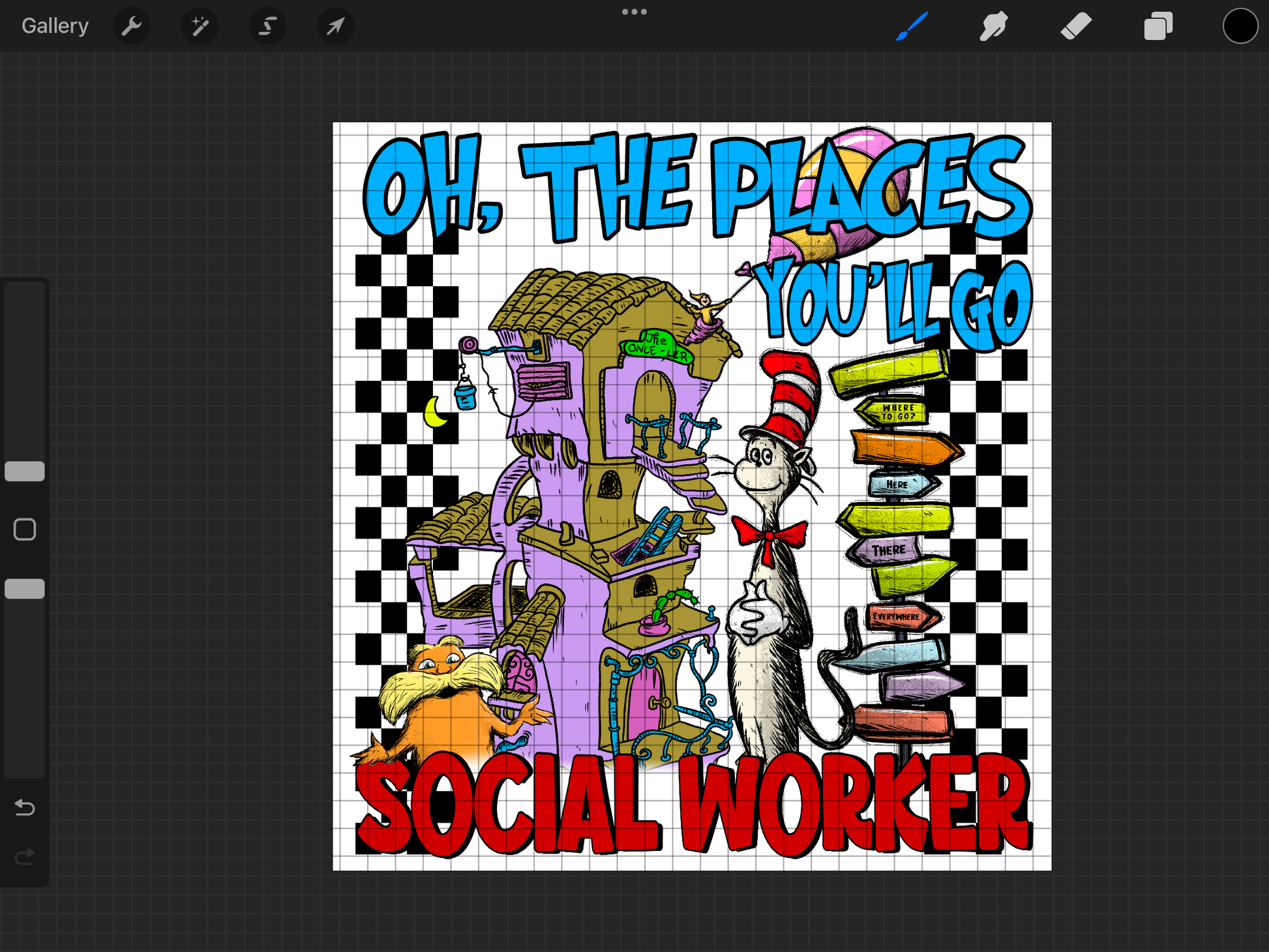The height and width of the screenshot is (952, 1269).
Task: Tap the square modify button on sidebar
Action: pos(25,529)
